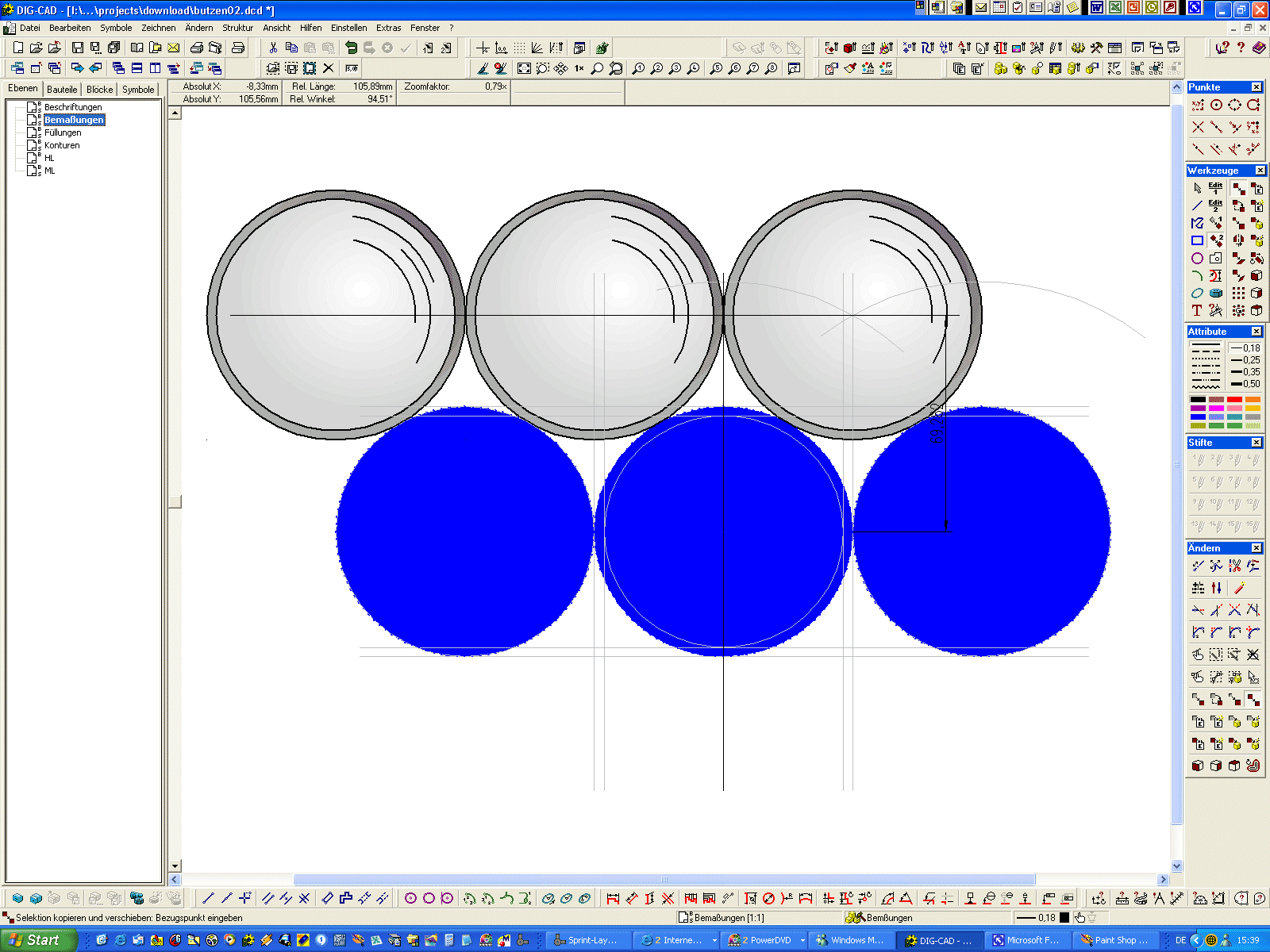Click the New document icon in toolbar
This screenshot has width=1270, height=952.
point(18,48)
